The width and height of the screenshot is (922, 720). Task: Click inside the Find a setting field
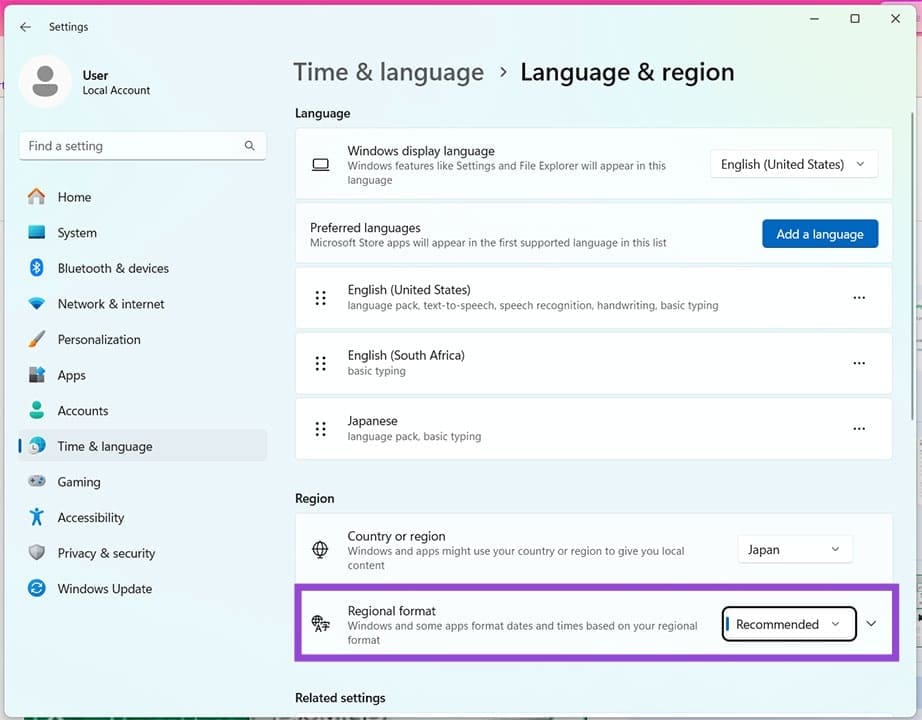point(130,145)
